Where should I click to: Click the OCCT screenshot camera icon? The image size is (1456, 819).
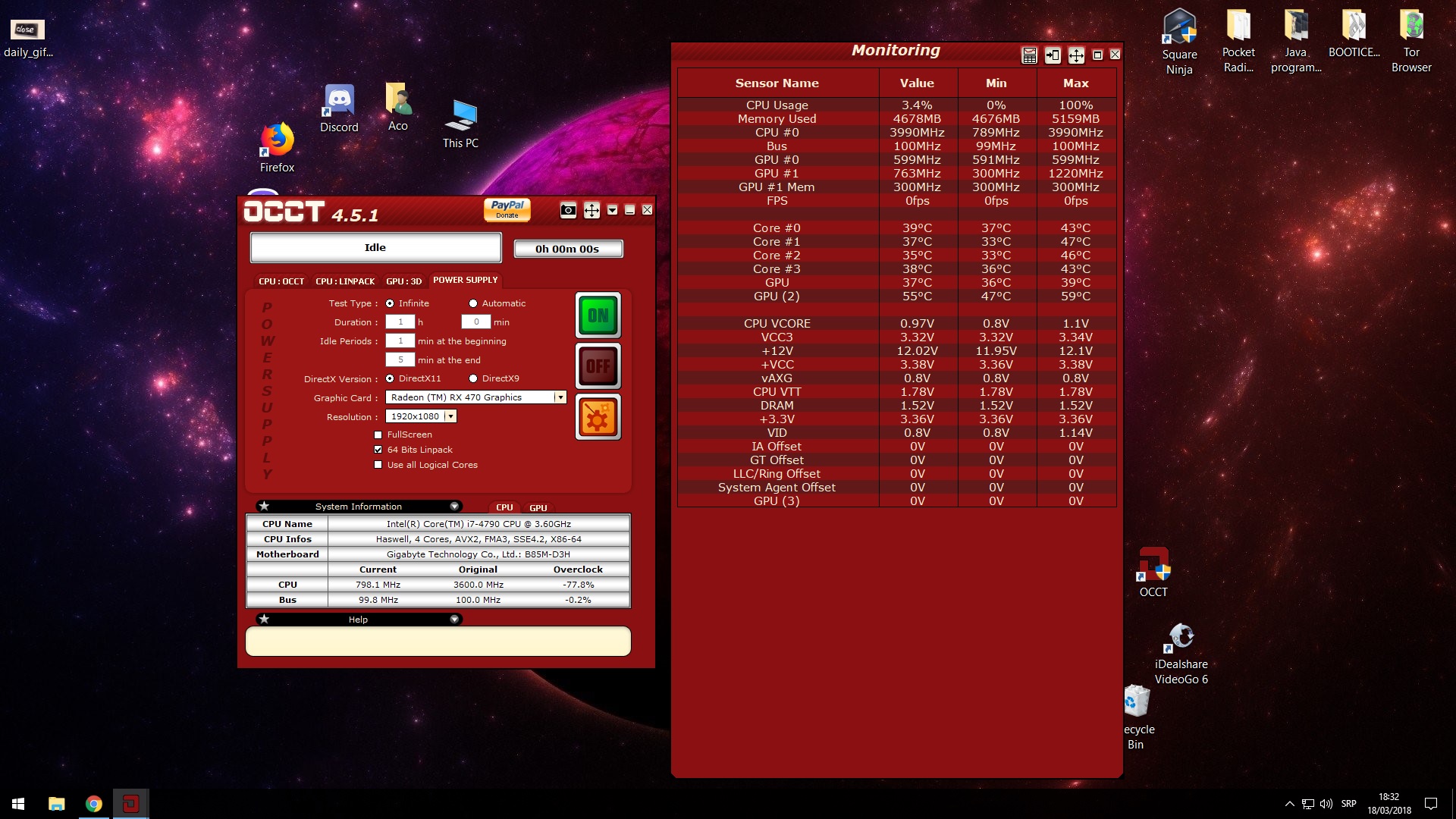tap(568, 210)
